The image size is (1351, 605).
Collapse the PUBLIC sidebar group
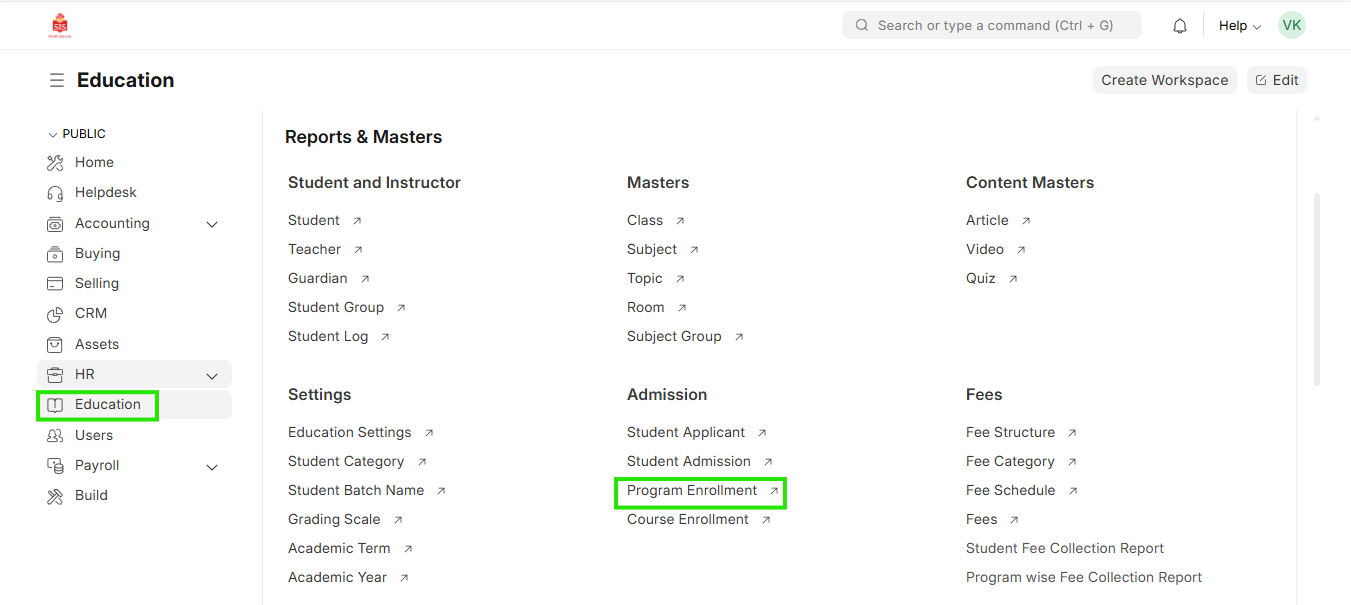(x=53, y=134)
